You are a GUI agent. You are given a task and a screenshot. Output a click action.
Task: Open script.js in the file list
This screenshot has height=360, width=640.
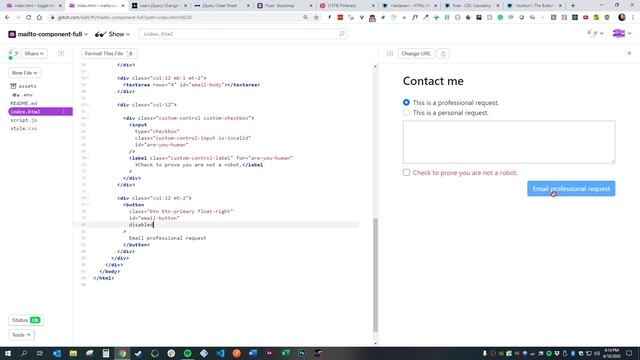pos(24,120)
